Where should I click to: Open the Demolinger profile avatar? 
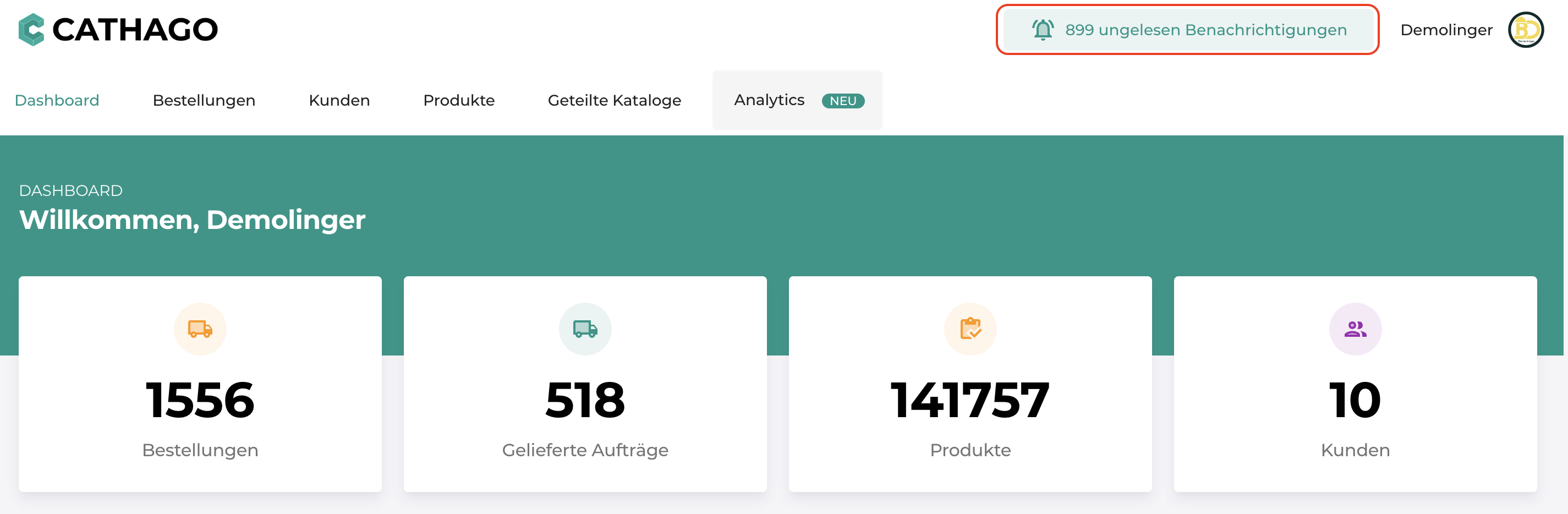coord(1526,30)
